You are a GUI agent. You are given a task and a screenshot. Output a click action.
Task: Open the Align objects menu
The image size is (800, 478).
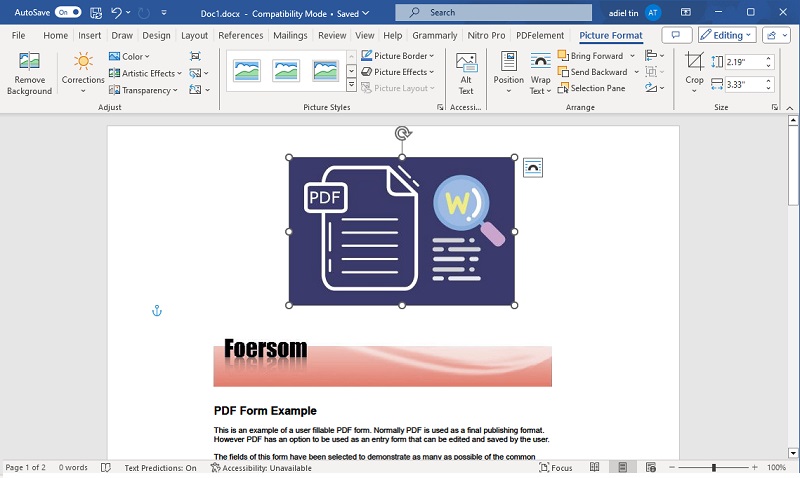pyautogui.click(x=654, y=56)
